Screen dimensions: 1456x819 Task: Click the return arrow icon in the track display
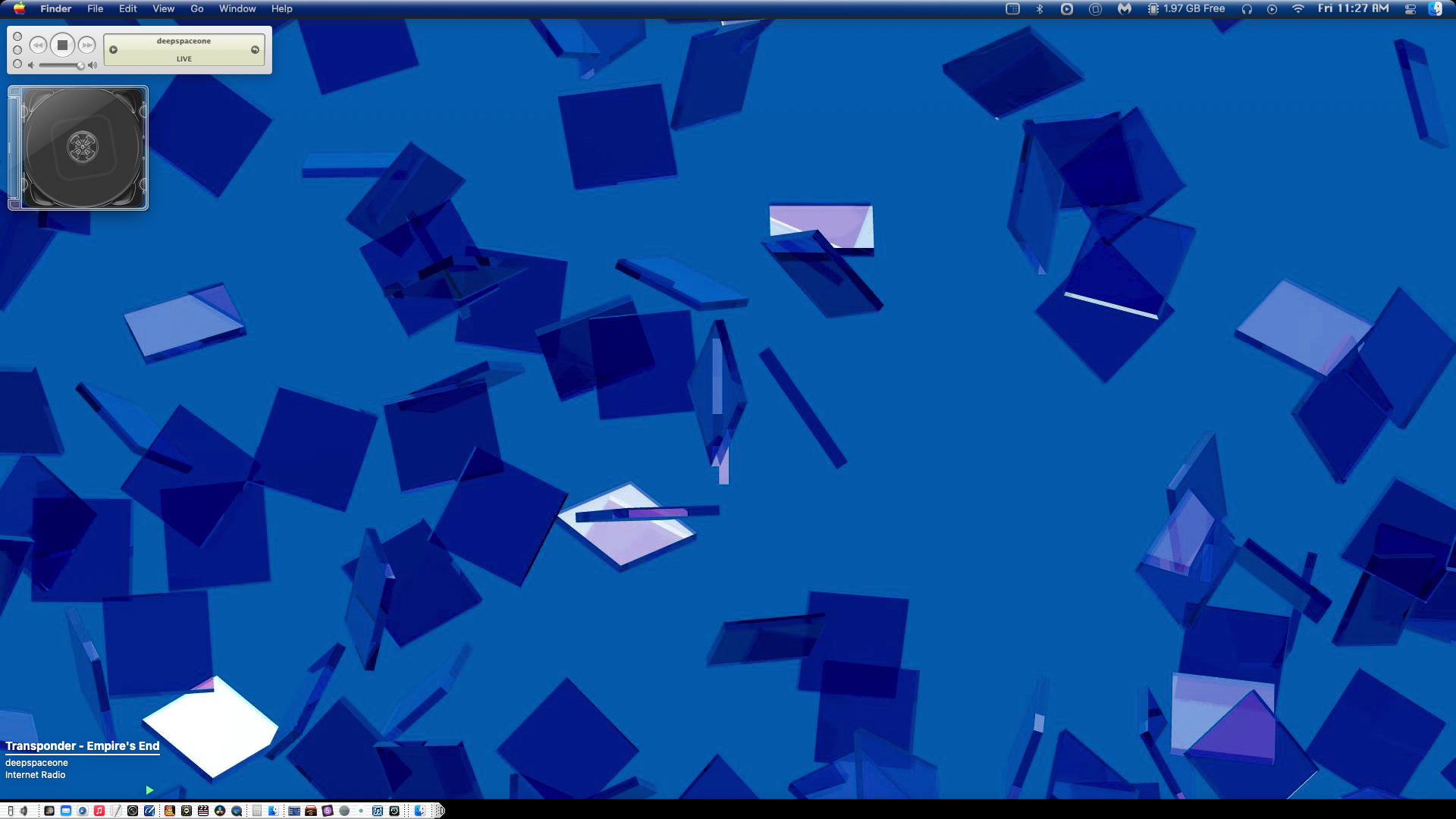[255, 50]
